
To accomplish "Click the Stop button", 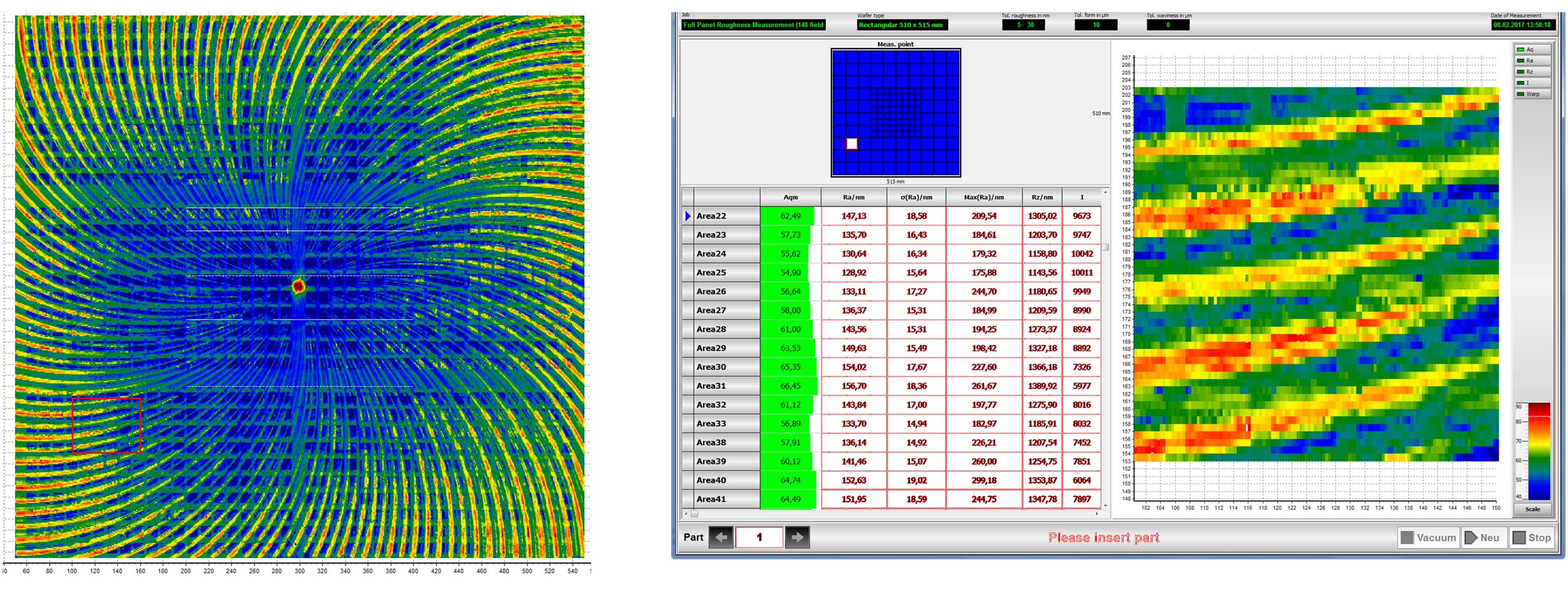I will pyautogui.click(x=1532, y=537).
